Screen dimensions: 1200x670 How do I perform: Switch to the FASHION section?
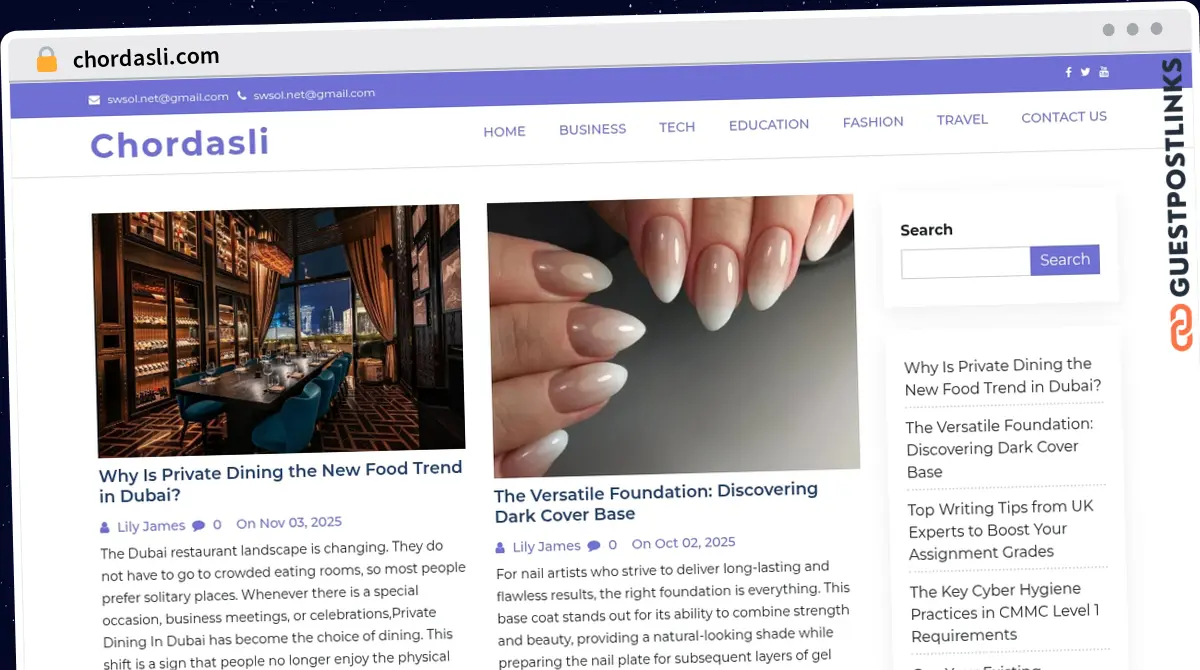(873, 121)
